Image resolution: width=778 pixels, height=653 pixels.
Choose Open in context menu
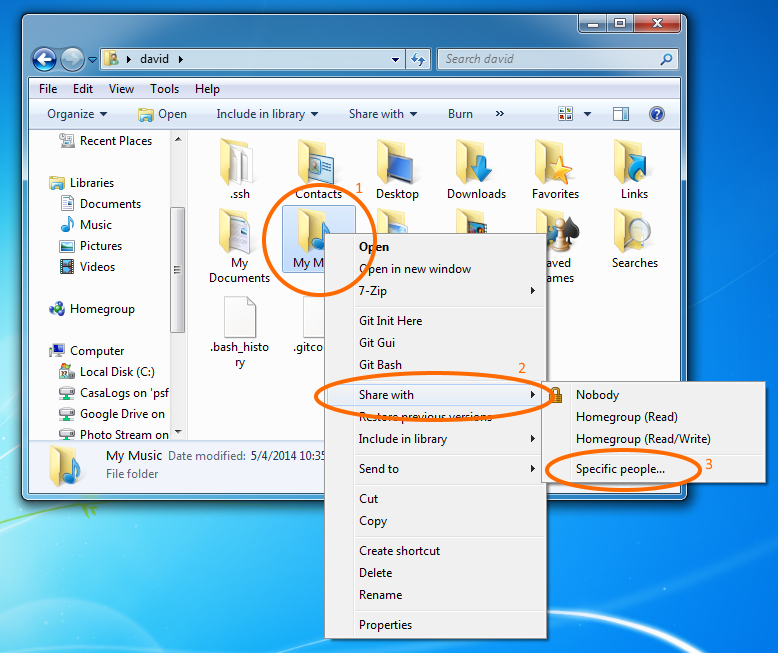374,247
